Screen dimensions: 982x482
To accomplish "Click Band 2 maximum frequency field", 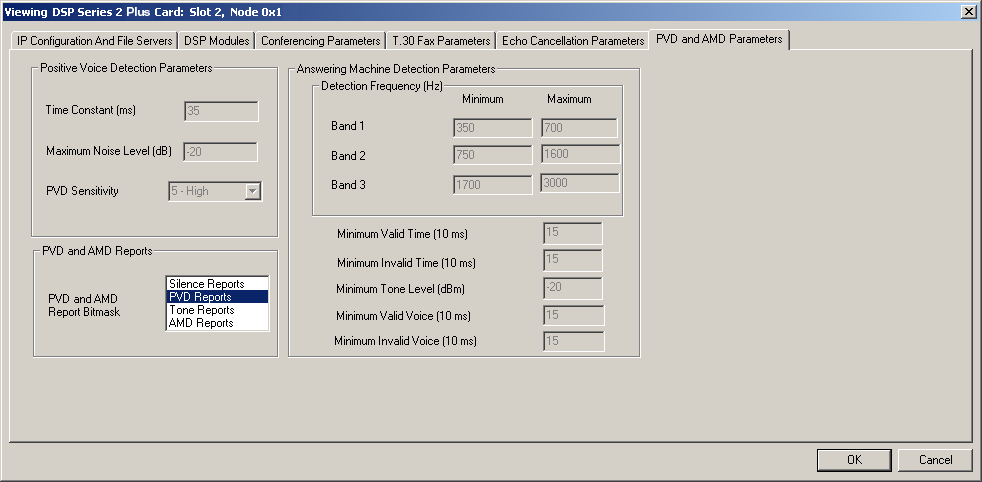I will click(x=580, y=154).
